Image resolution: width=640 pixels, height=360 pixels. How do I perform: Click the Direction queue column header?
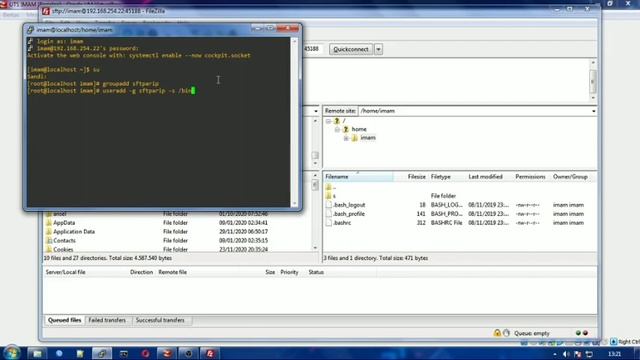click(x=141, y=272)
